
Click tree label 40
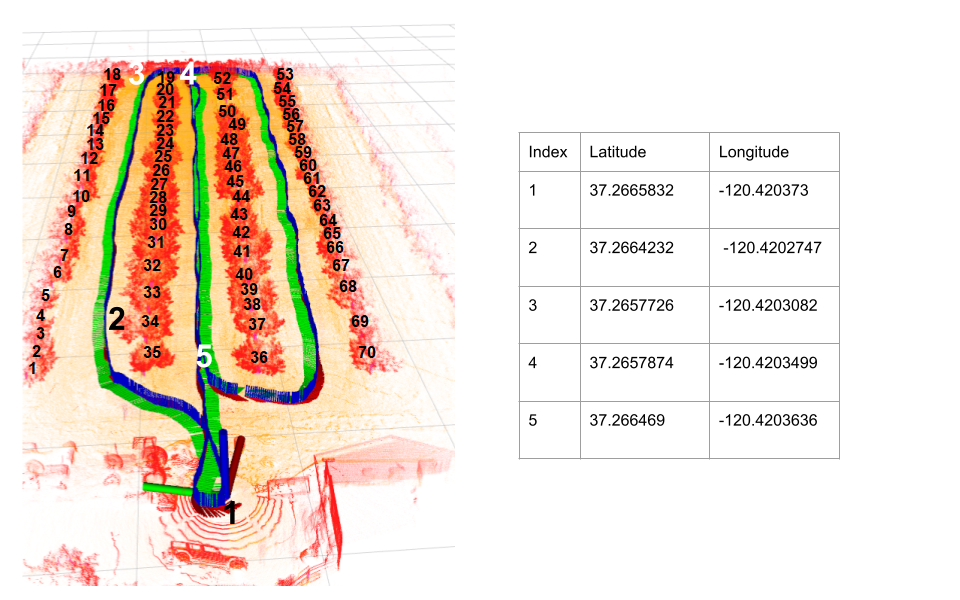[244, 274]
